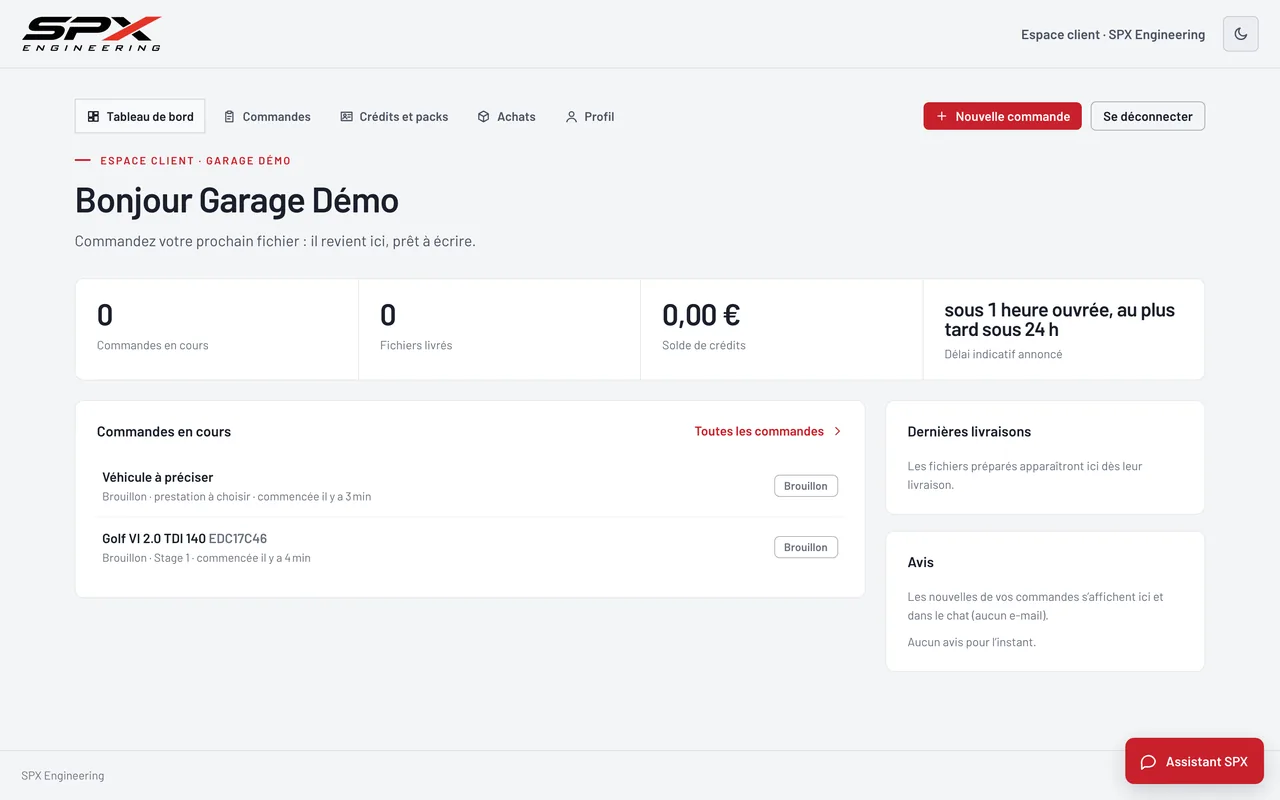Screen dimensions: 1280x800
Task: Start a new order with Nouvelle commande
Action: point(1002,116)
